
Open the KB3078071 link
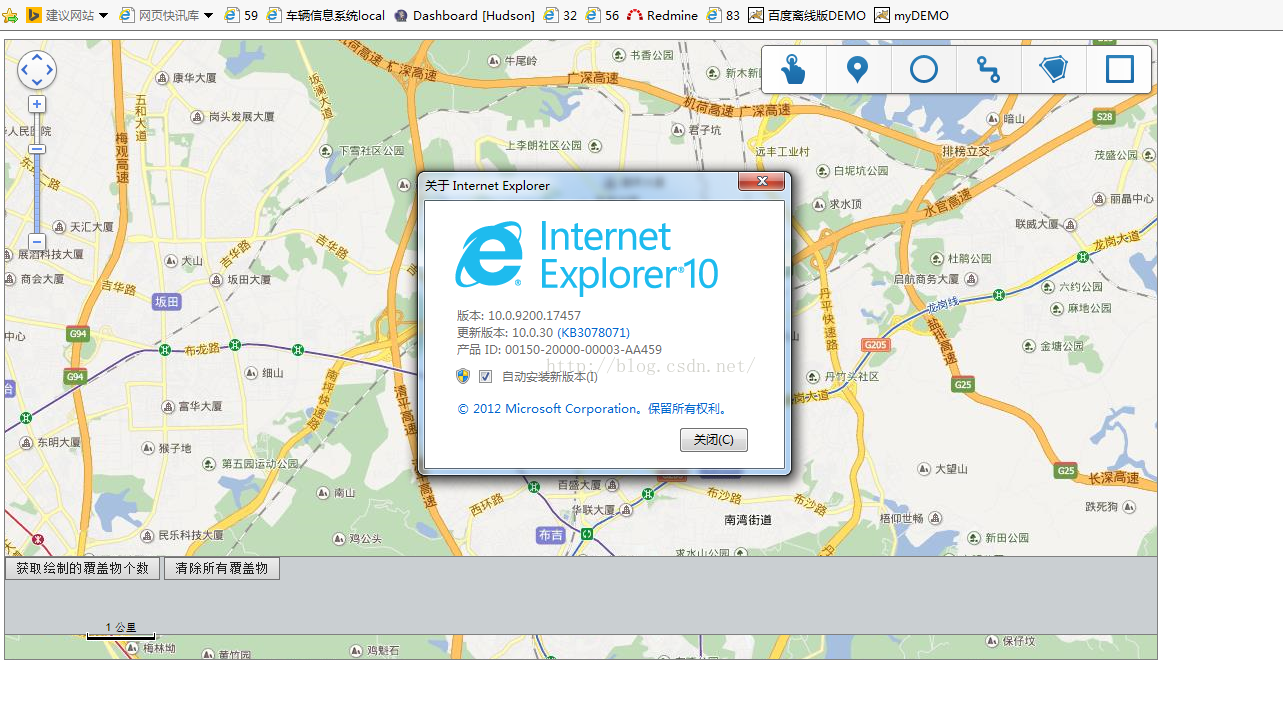[x=593, y=332]
